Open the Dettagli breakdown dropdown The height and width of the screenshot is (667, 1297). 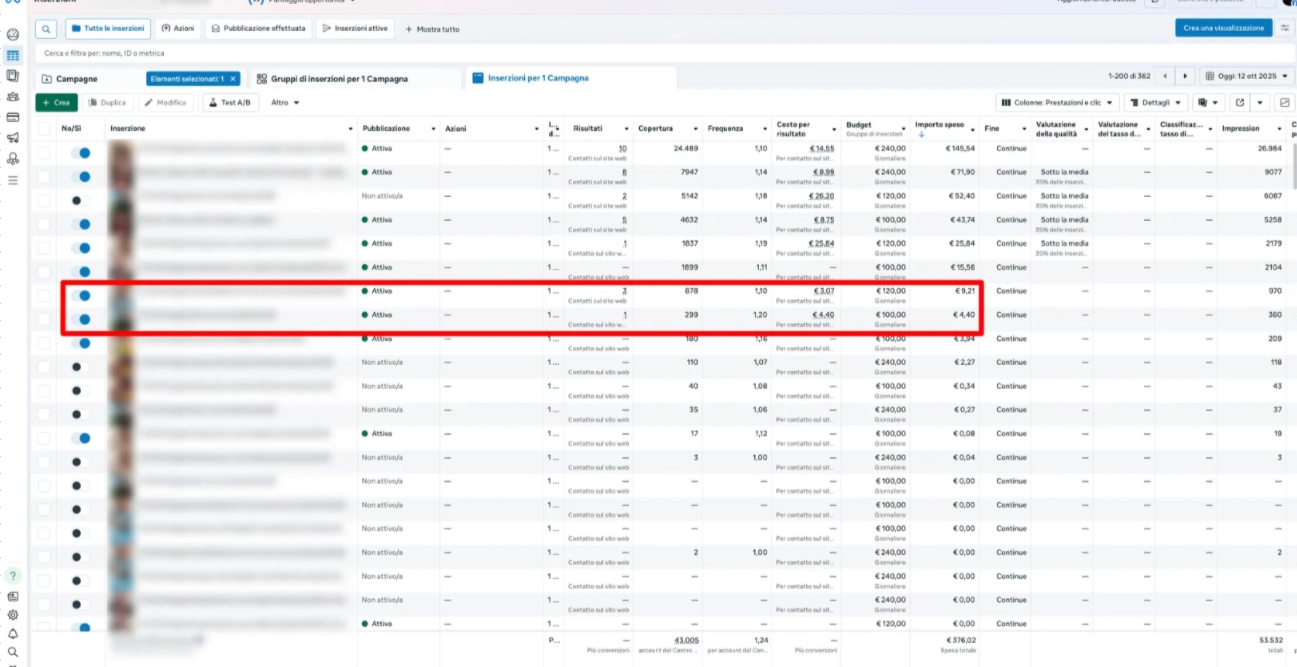tap(1155, 102)
